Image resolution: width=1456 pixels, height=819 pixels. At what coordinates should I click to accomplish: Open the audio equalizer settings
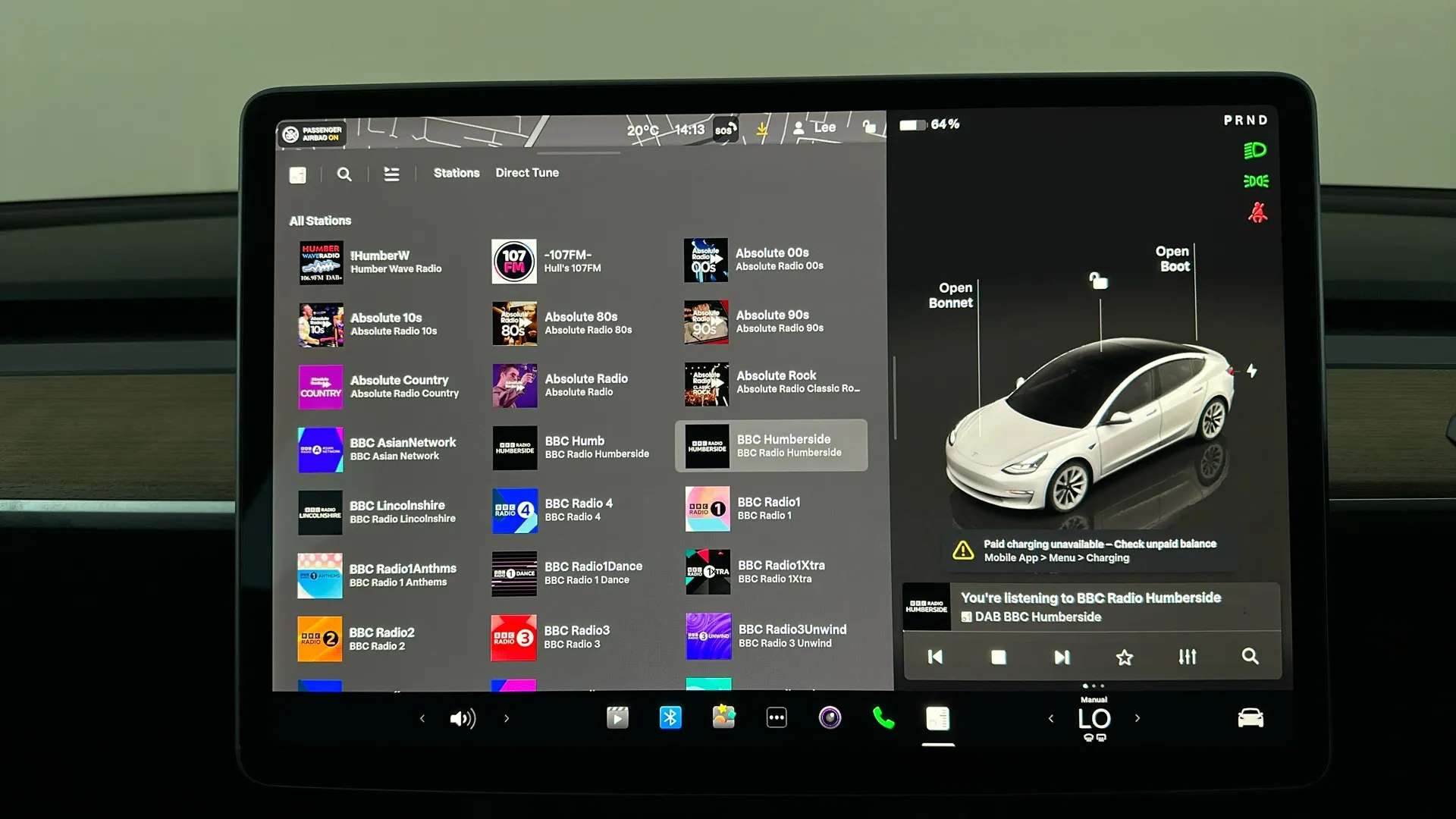pyautogui.click(x=1188, y=657)
